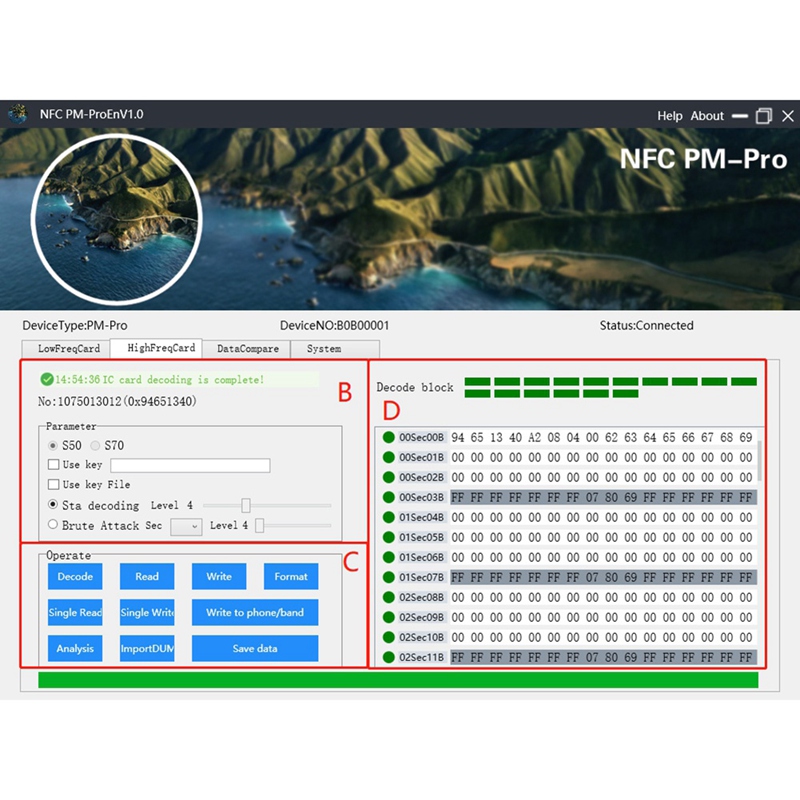Screen dimensions: 800x800
Task: Click the green status dot for 02Sec10B
Action: tap(389, 637)
